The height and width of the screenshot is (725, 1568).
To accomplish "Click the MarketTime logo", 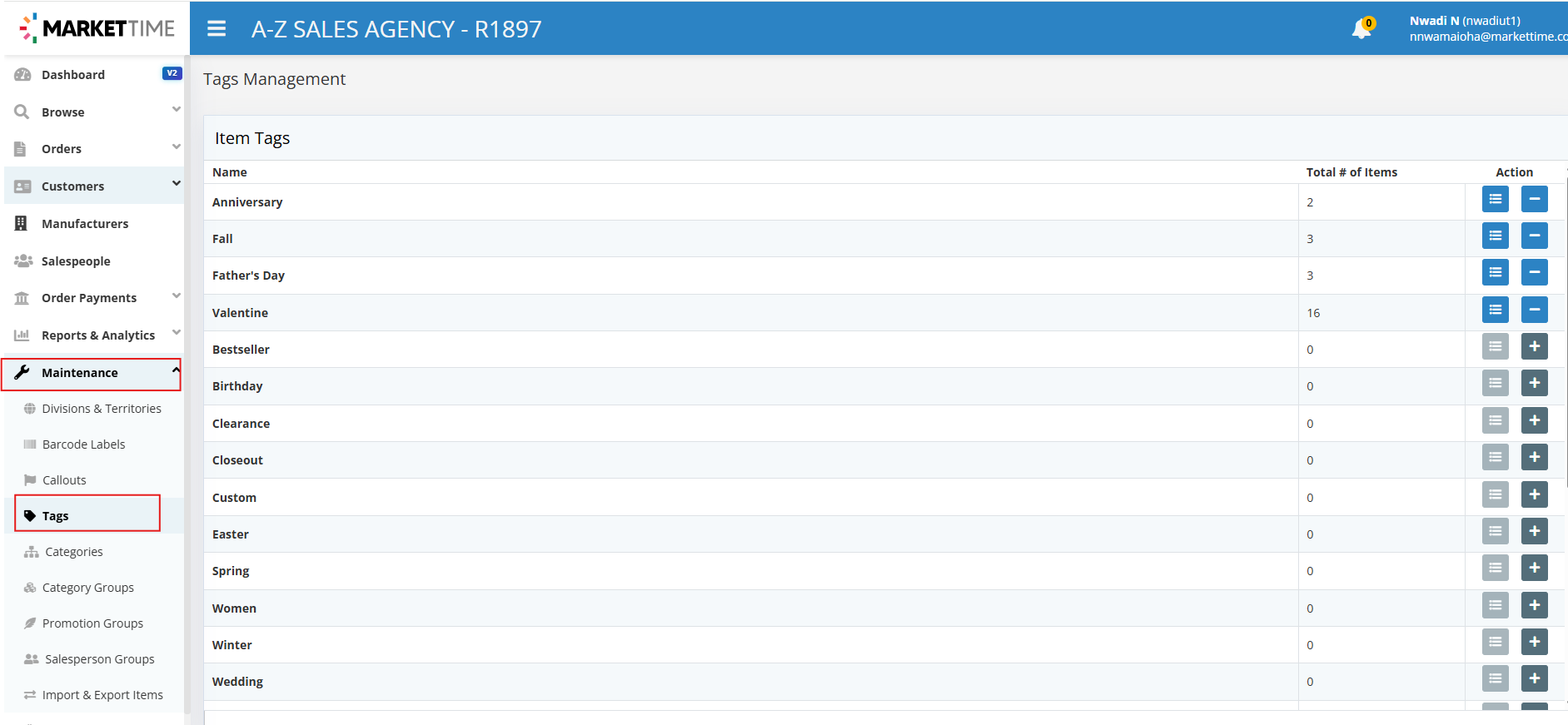I will click(x=97, y=28).
